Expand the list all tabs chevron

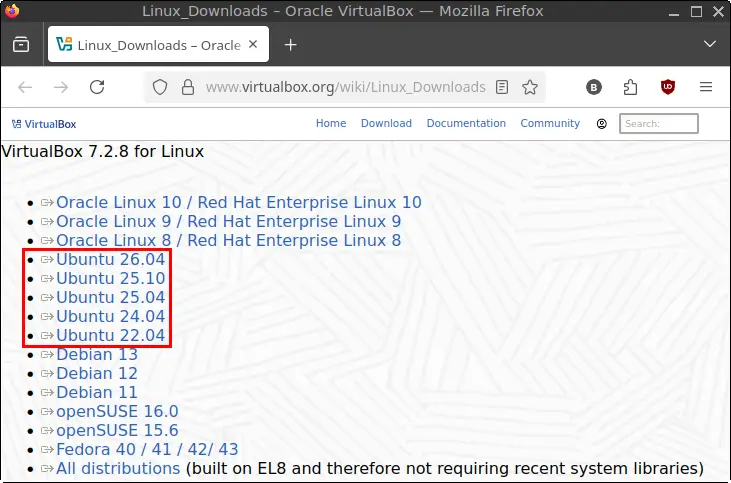[710, 44]
